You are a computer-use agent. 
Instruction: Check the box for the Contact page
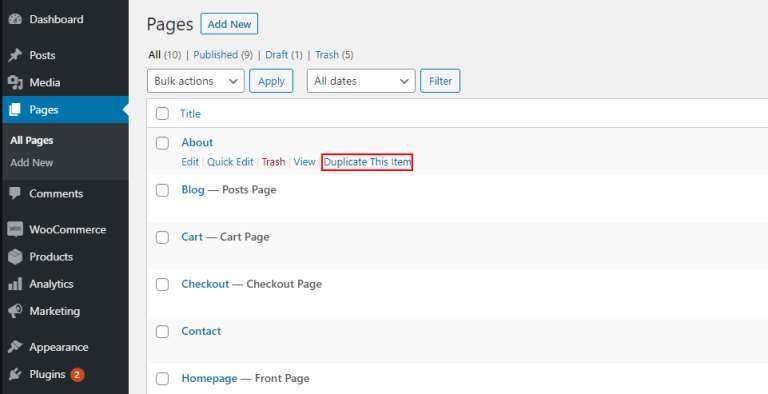162,331
